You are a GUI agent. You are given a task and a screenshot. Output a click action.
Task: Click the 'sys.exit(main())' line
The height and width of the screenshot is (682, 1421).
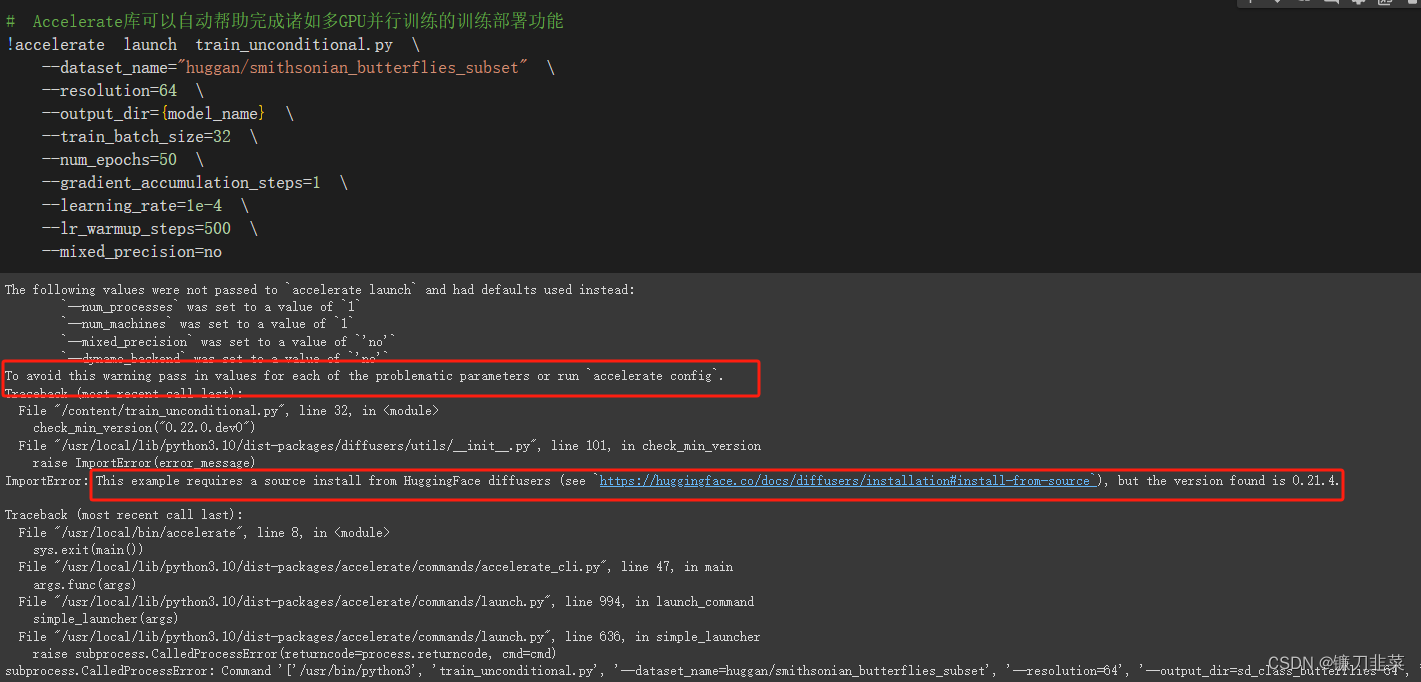(88, 550)
